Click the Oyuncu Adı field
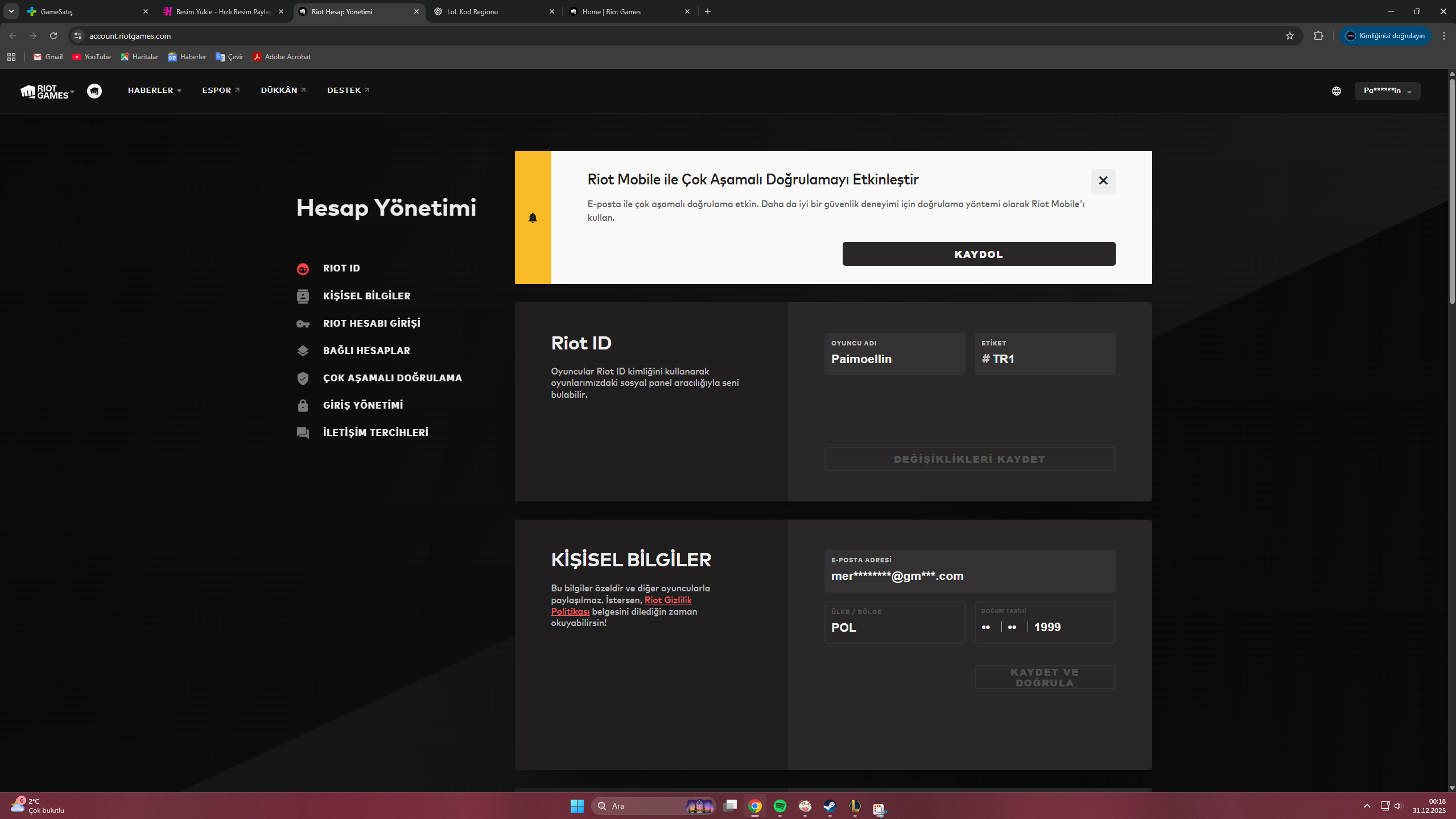The height and width of the screenshot is (819, 1456). tap(894, 354)
